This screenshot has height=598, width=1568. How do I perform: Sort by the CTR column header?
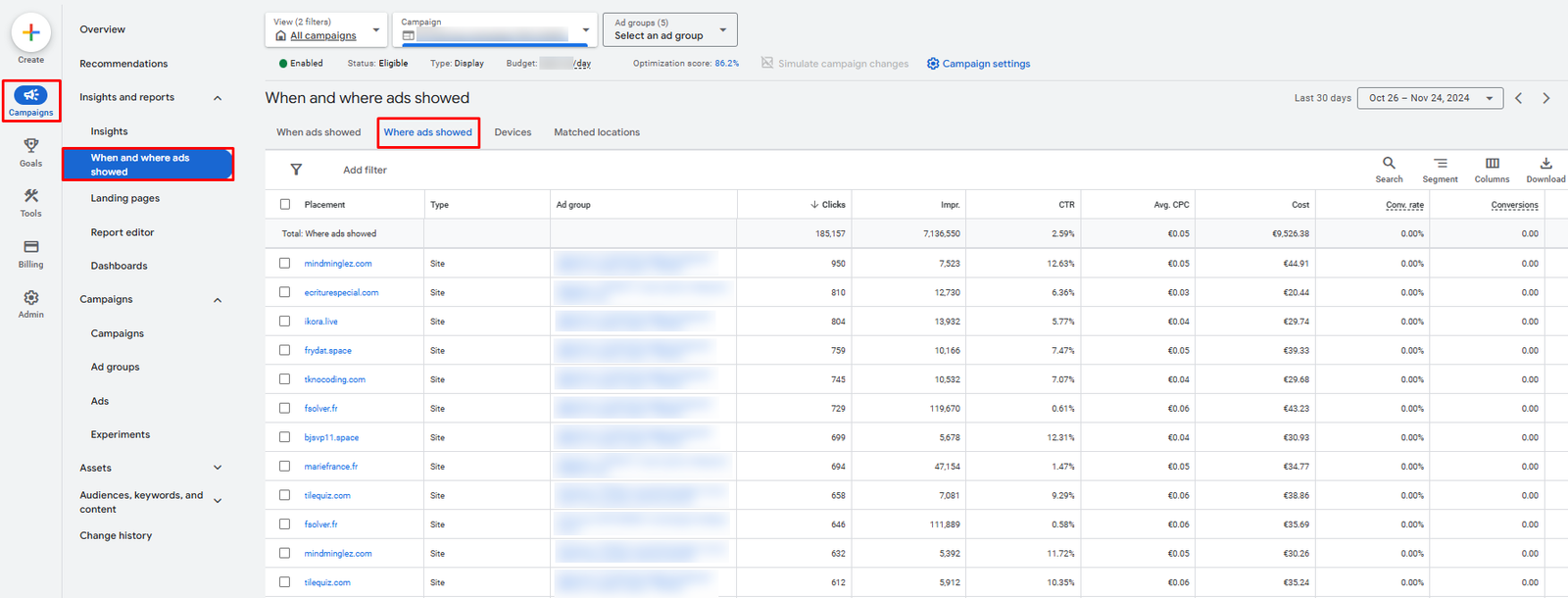1066,205
